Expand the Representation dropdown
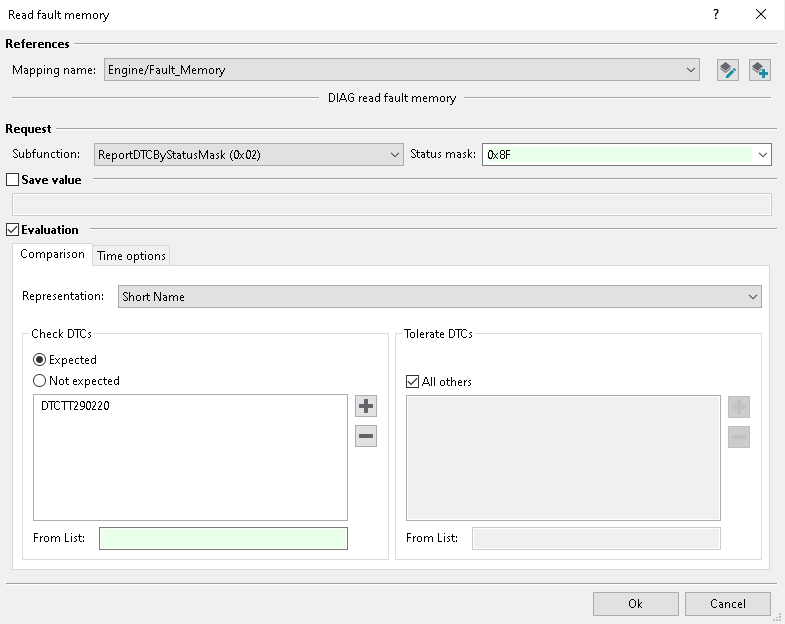This screenshot has height=624, width=785. (x=440, y=296)
